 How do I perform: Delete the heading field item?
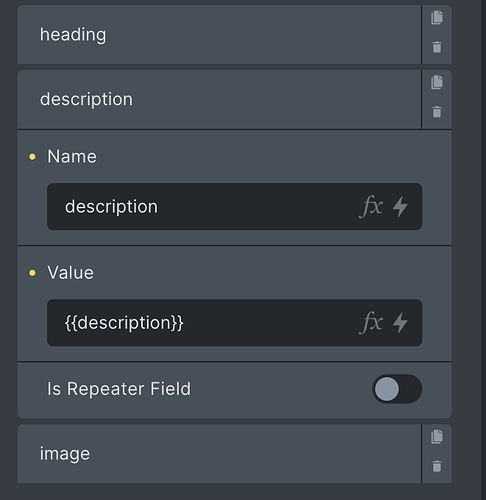[x=437, y=47]
